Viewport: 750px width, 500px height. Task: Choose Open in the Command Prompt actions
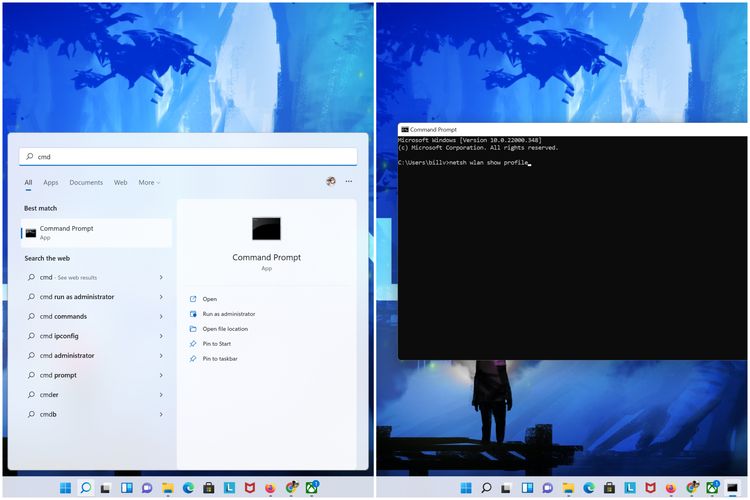coord(210,299)
